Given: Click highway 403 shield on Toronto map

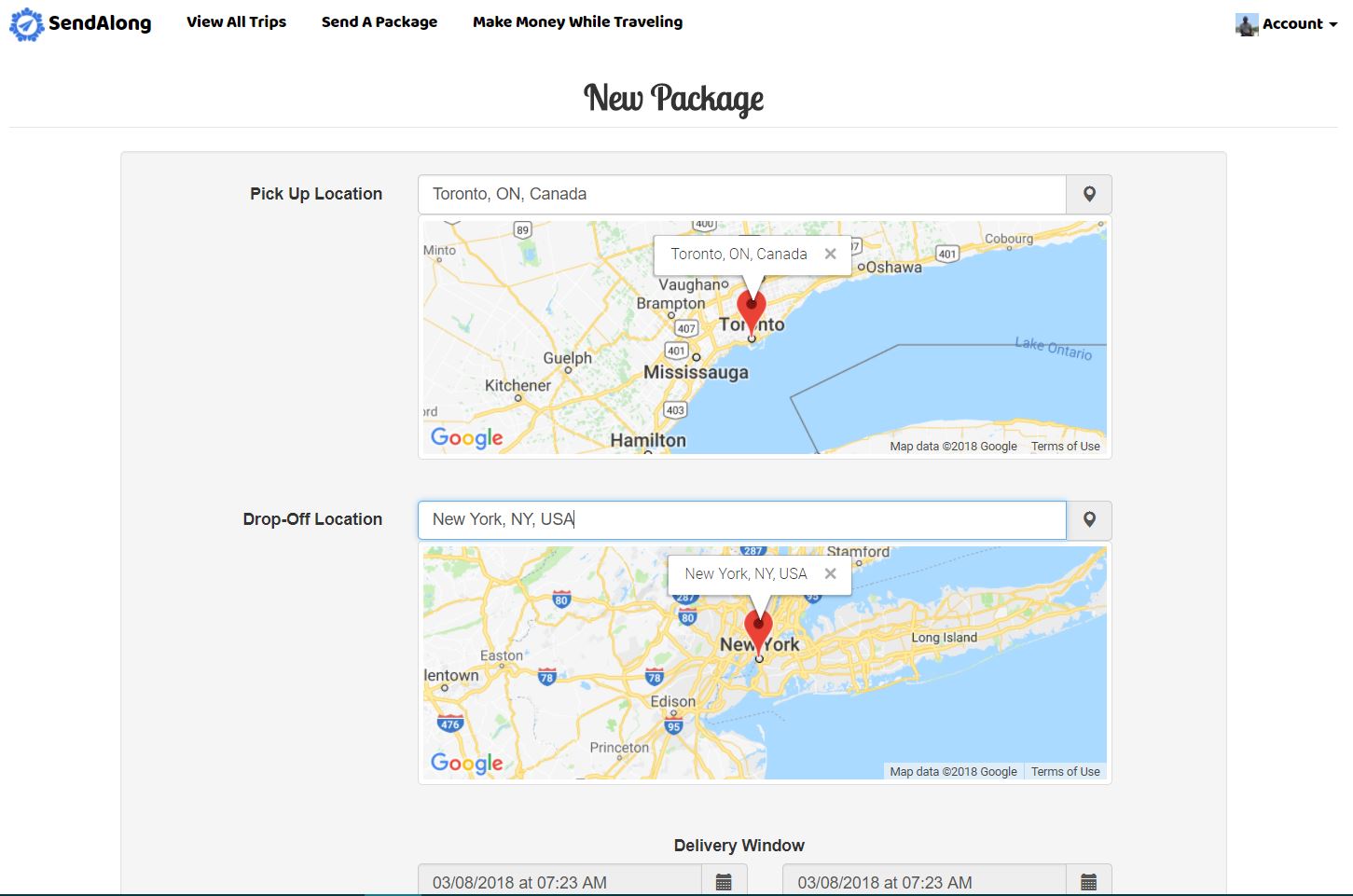Looking at the screenshot, I should pos(675,410).
